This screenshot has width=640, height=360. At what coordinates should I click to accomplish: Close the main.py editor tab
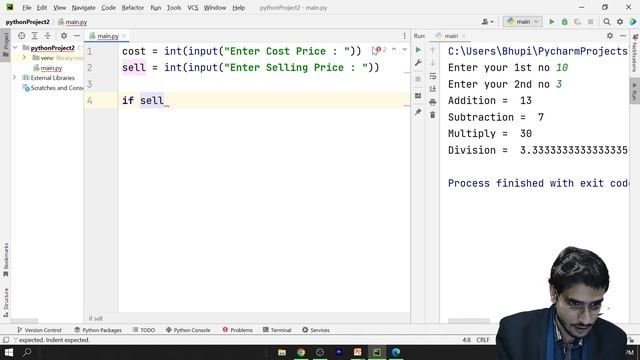124,36
